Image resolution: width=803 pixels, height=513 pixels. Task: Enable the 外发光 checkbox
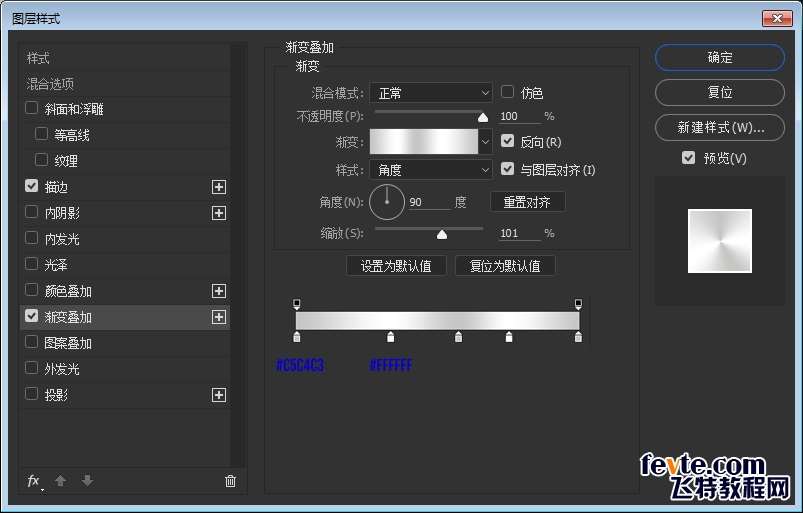coord(31,368)
